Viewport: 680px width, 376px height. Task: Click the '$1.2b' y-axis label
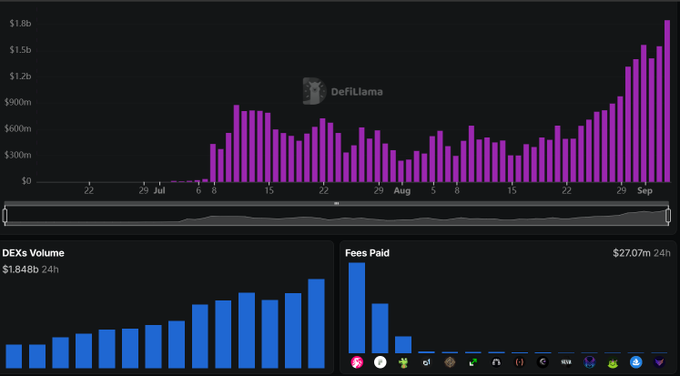point(20,76)
